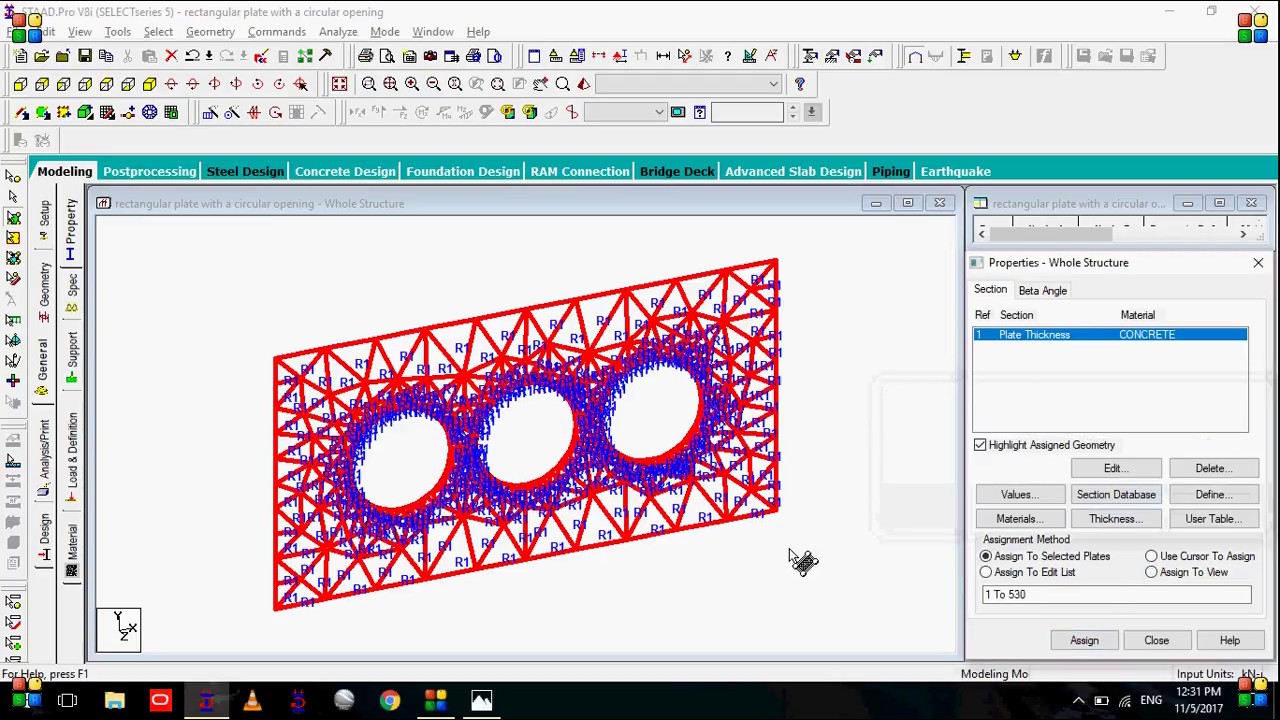This screenshot has height=720, width=1280.
Task: Open the Tools menu
Action: coord(118,32)
